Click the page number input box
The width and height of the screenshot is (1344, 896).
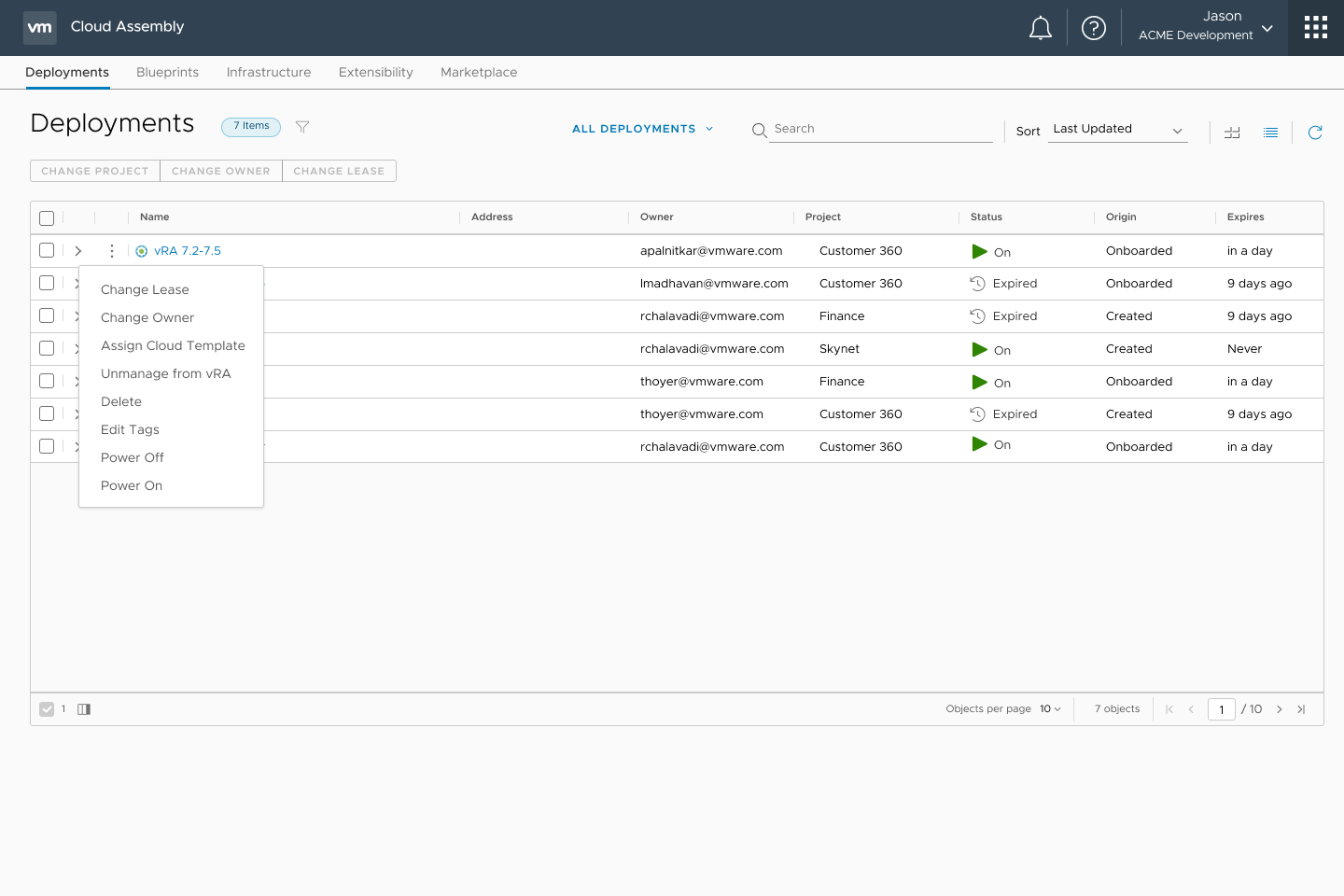1222,709
